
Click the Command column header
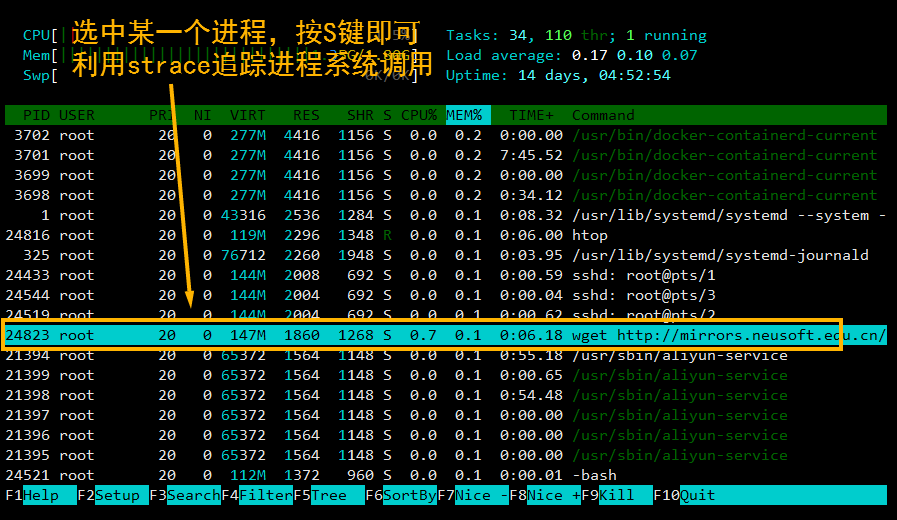603,115
